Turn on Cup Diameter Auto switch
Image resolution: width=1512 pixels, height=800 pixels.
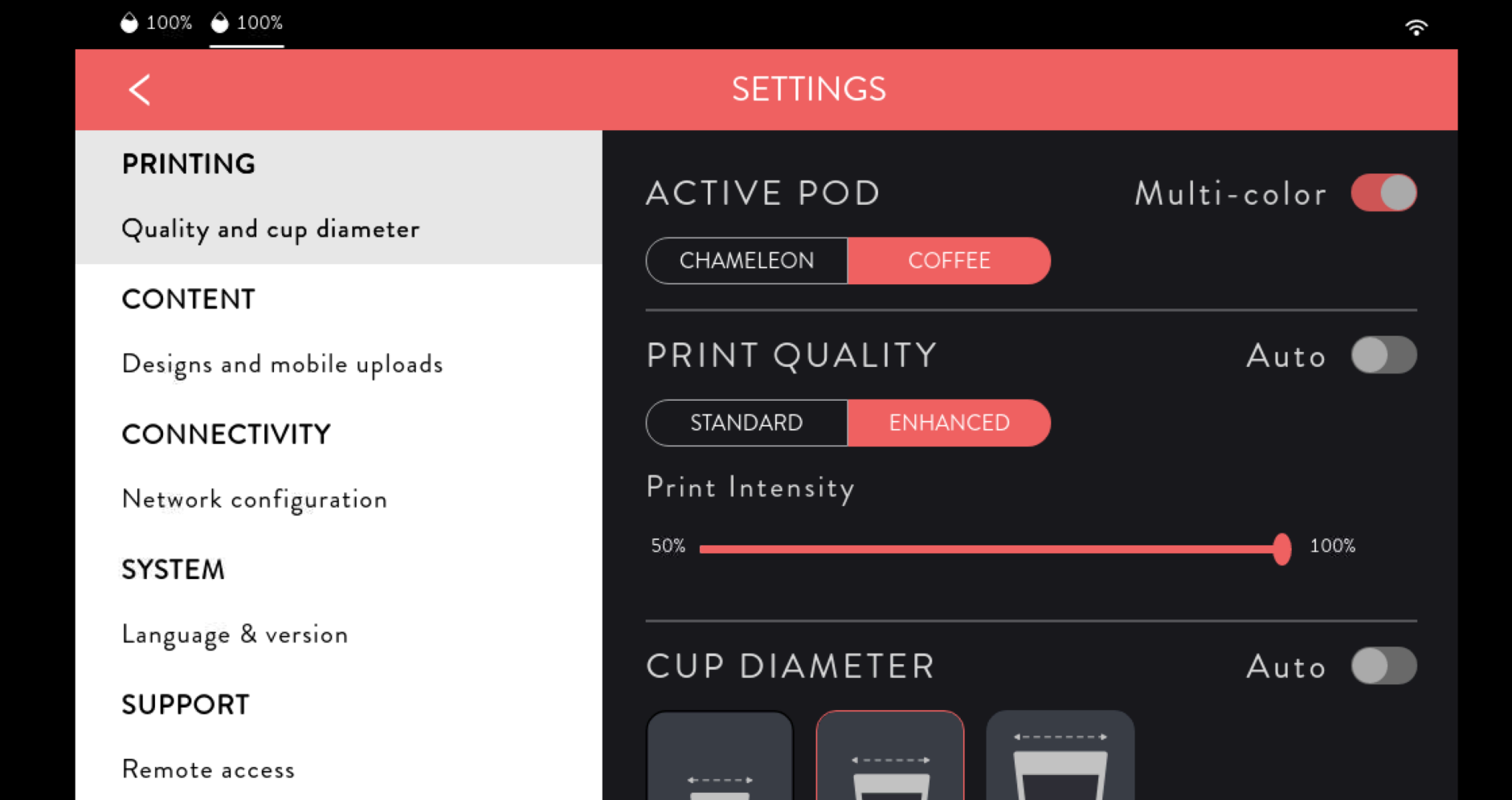coord(1383,666)
